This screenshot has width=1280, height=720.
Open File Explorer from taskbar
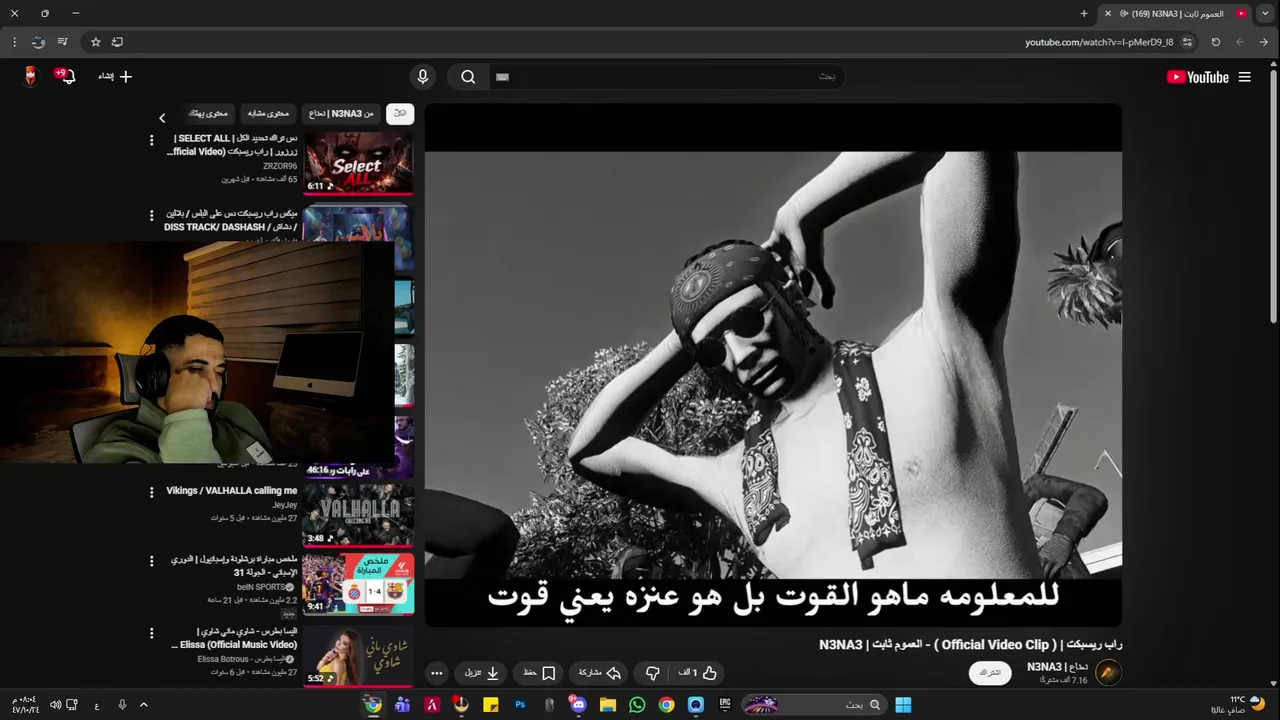[608, 705]
